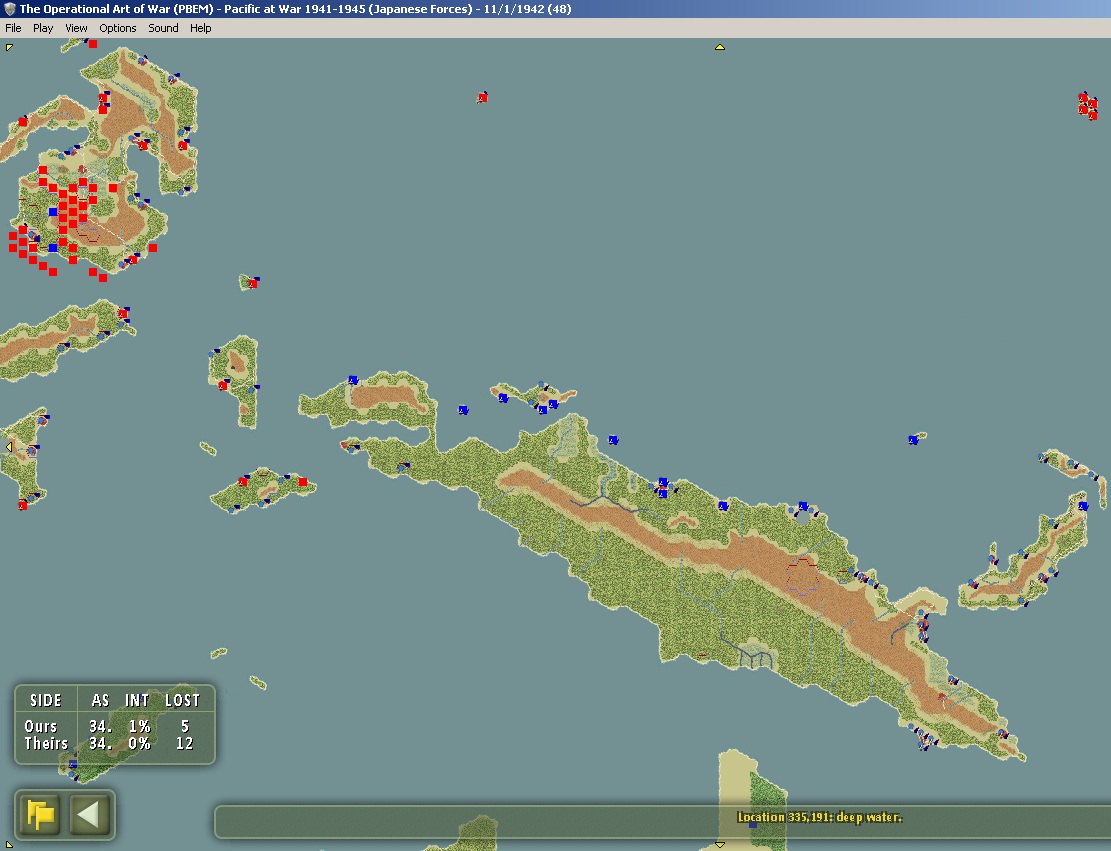This screenshot has width=1111, height=851.
Task: Click the top-left corner yellow scroll arrow
Action: coord(9,47)
